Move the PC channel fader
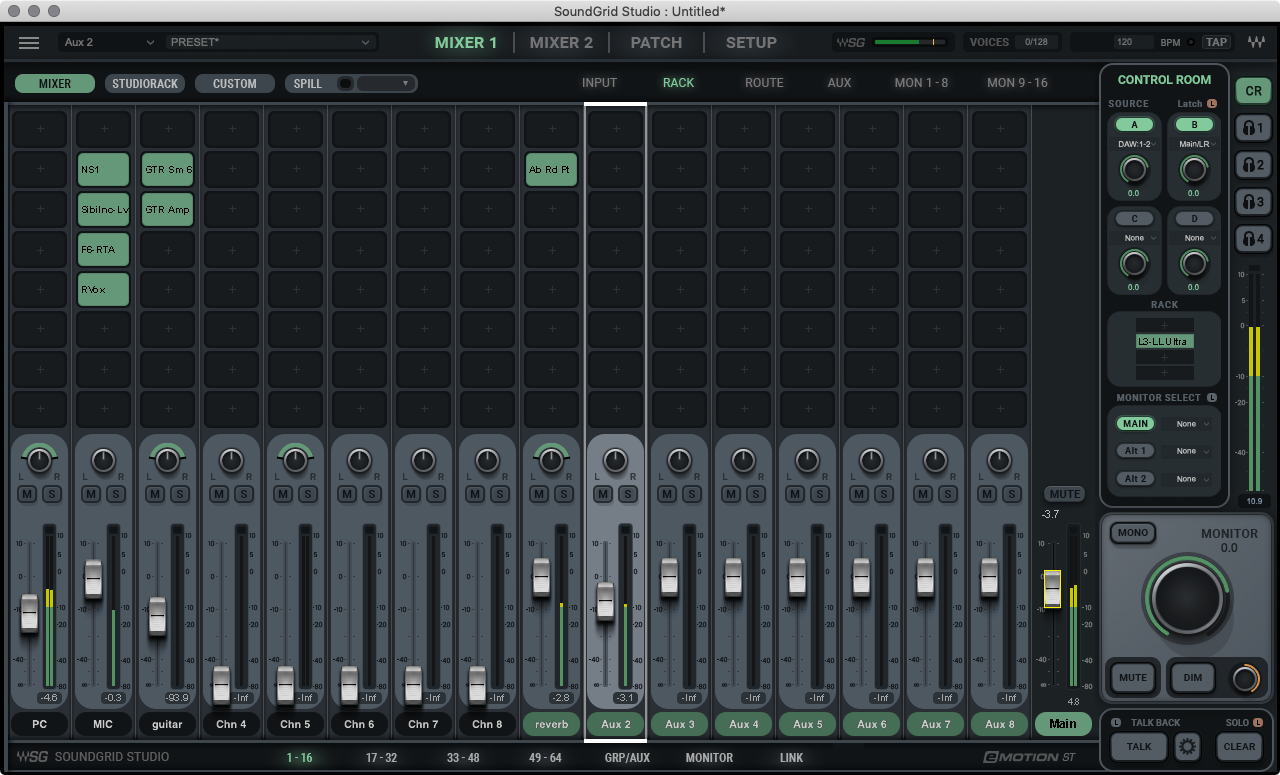 [x=29, y=611]
